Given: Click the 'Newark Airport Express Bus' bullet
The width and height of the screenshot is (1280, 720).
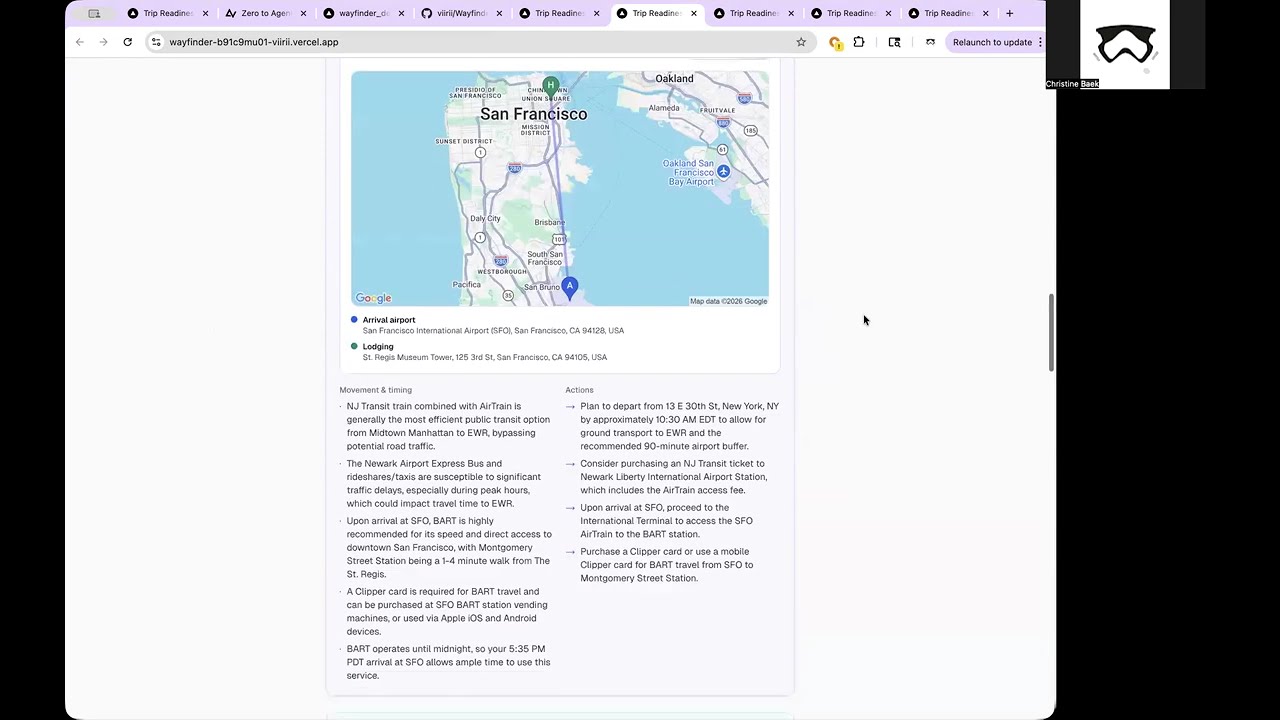Looking at the screenshot, I should tap(446, 483).
